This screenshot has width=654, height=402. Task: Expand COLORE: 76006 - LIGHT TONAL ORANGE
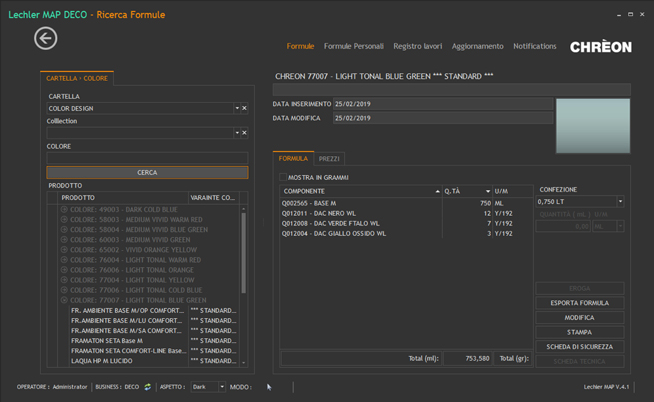click(64, 270)
